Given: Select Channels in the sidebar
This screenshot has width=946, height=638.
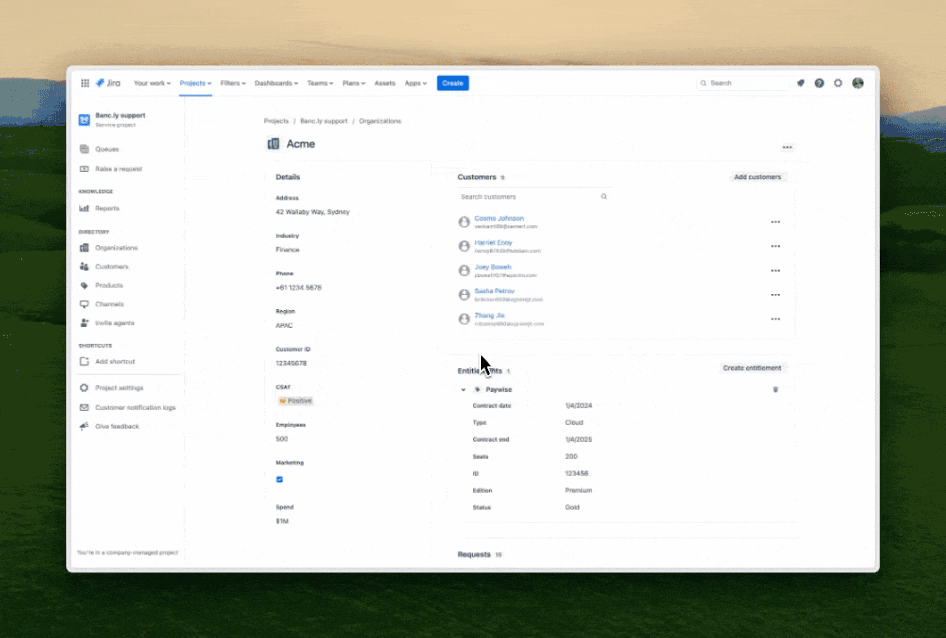Looking at the screenshot, I should tap(109, 304).
